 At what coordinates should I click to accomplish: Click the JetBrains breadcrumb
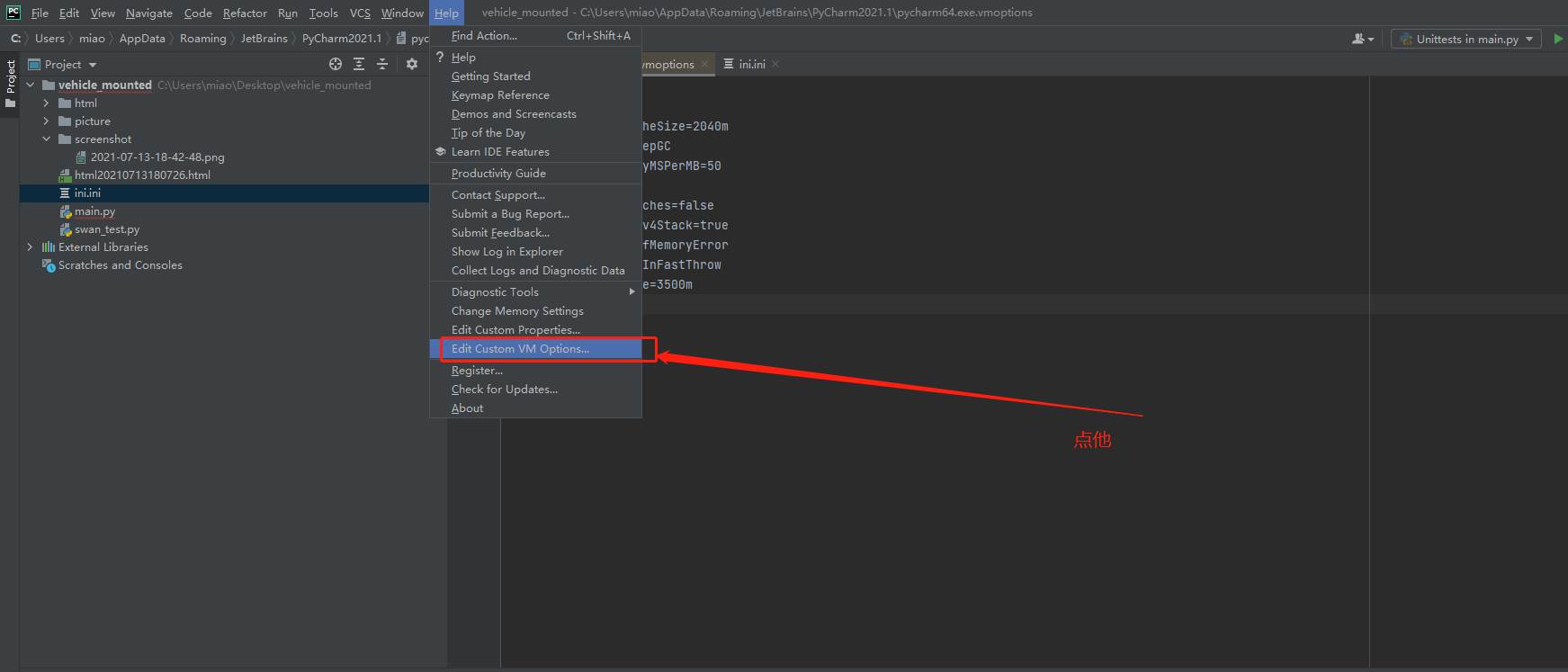click(x=264, y=39)
